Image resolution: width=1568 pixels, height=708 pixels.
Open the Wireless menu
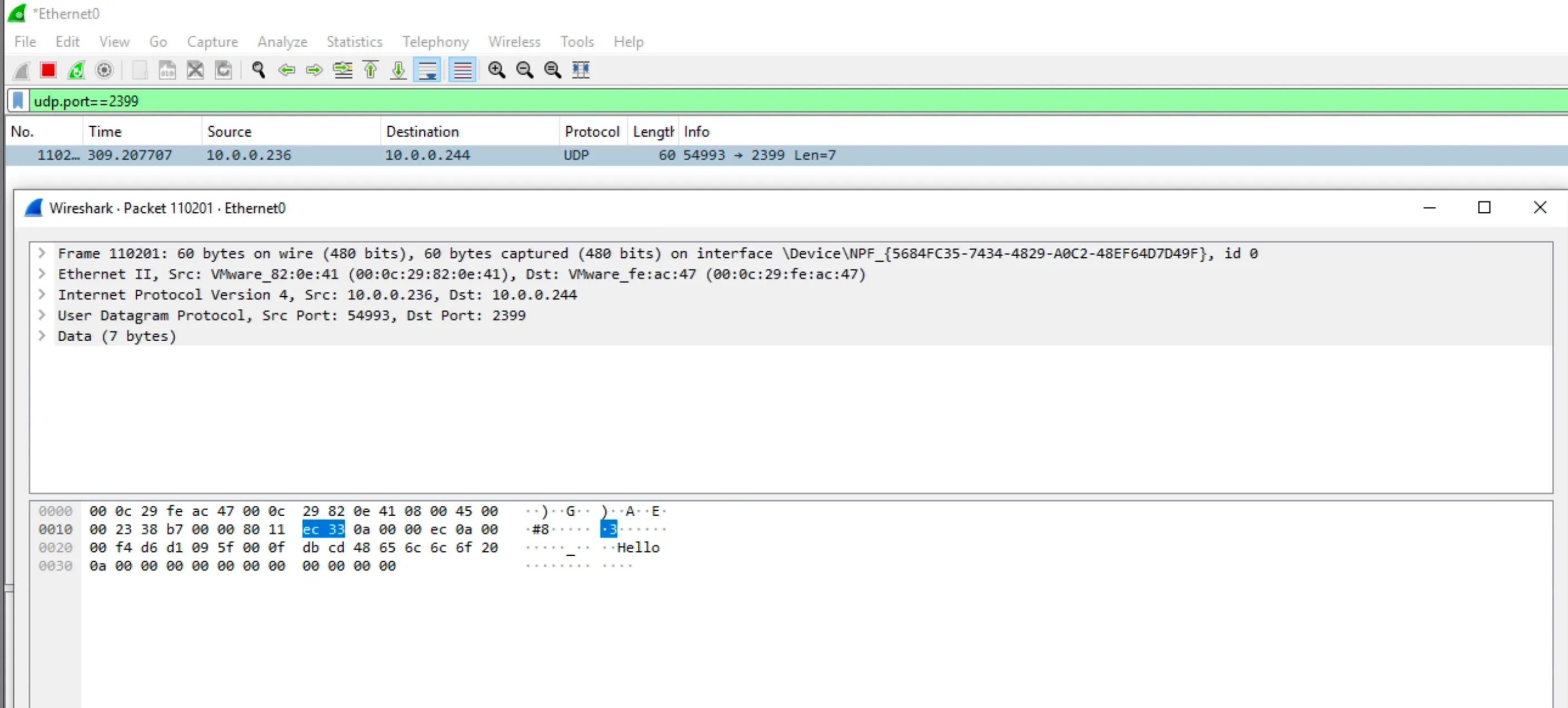click(x=514, y=42)
